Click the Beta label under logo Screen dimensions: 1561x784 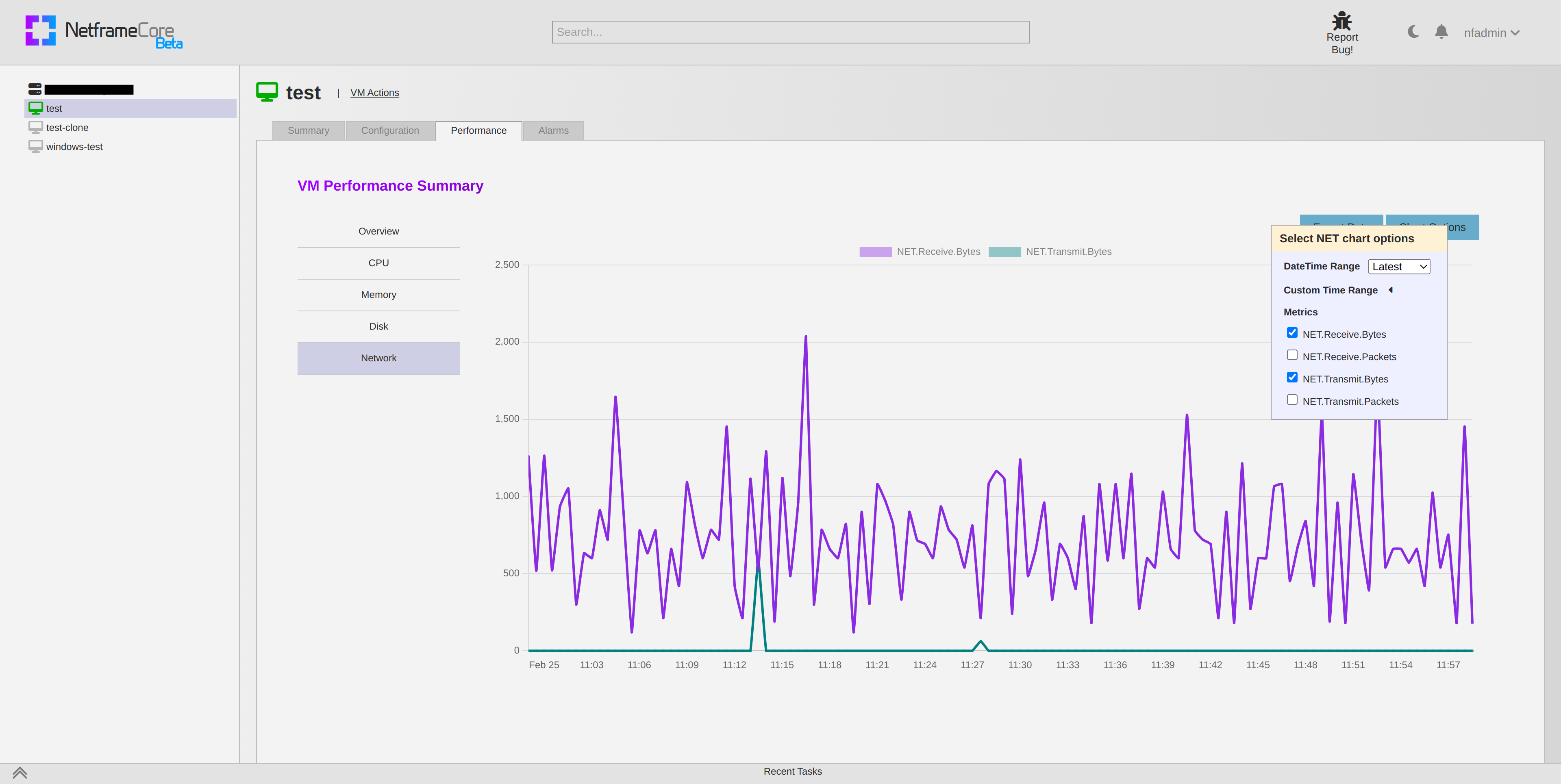(169, 43)
